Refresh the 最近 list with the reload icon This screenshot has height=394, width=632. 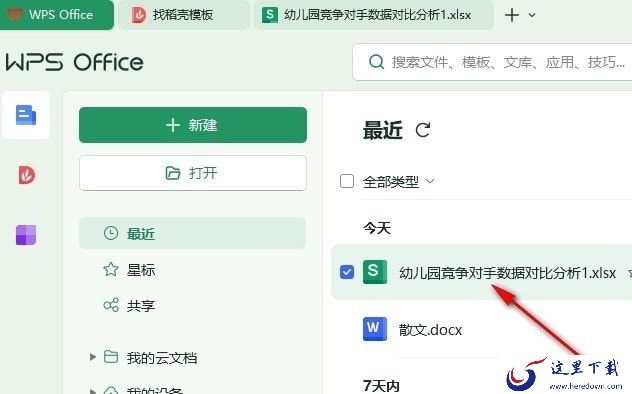tap(423, 130)
